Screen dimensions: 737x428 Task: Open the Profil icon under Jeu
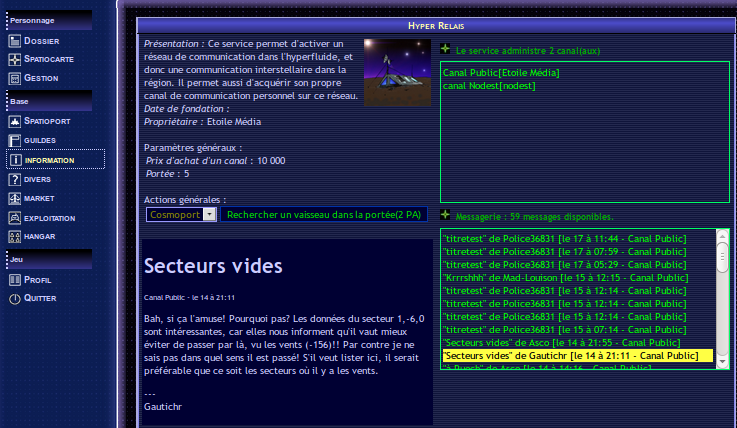tap(15, 279)
